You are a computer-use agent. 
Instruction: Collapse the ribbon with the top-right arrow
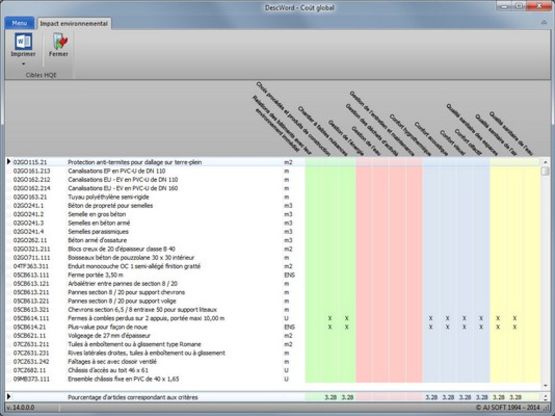point(544,22)
